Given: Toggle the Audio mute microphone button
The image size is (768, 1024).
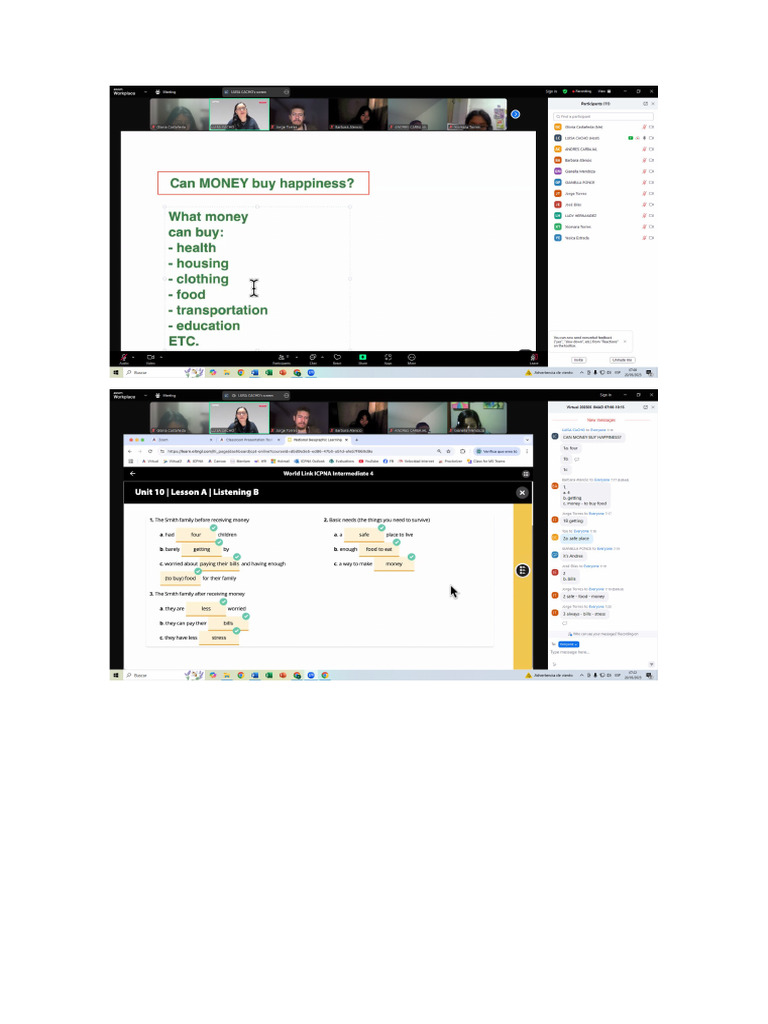Looking at the screenshot, I should pyautogui.click(x=123, y=357).
